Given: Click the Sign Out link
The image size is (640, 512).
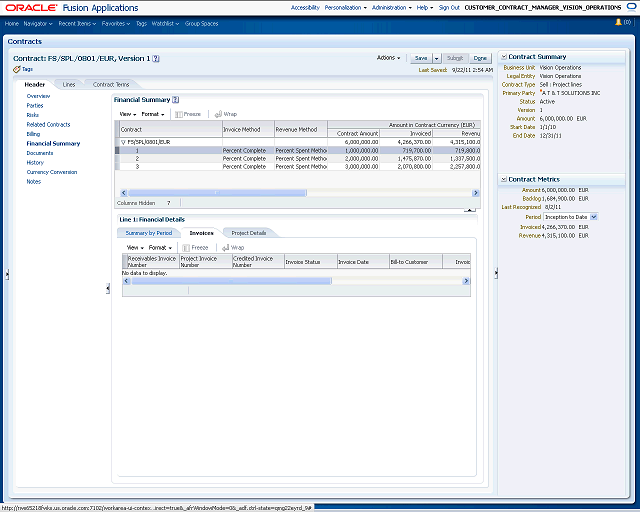Looking at the screenshot, I should pos(449,8).
